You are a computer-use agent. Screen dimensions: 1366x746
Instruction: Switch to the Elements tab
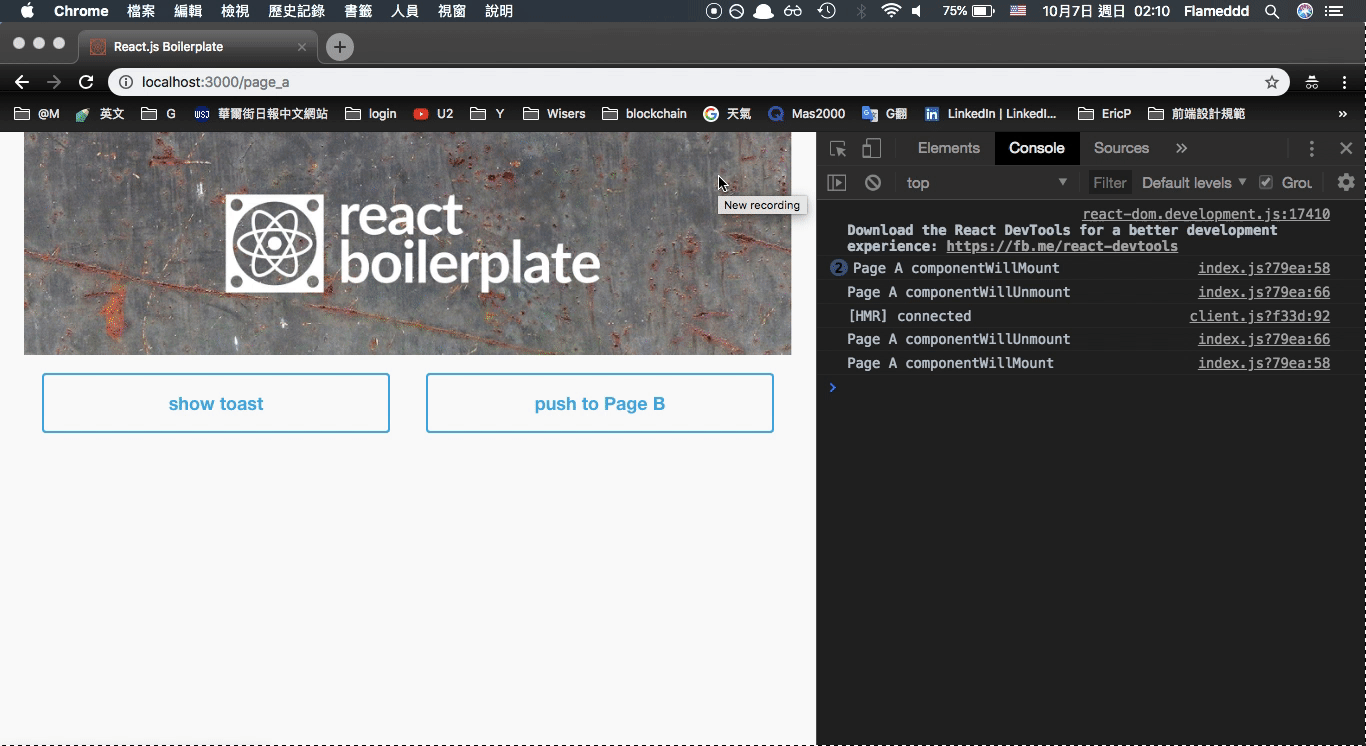948,148
